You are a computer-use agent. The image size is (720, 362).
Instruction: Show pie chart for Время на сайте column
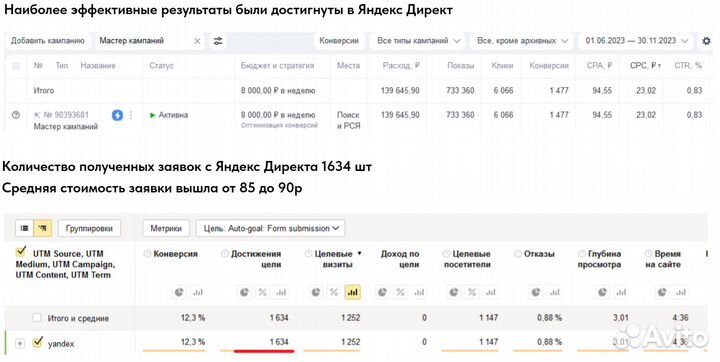662,292
